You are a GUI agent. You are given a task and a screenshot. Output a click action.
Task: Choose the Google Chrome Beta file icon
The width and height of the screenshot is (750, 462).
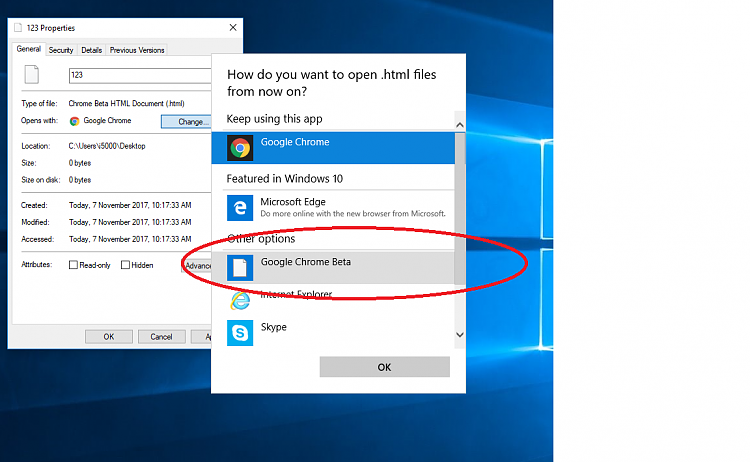(x=240, y=267)
